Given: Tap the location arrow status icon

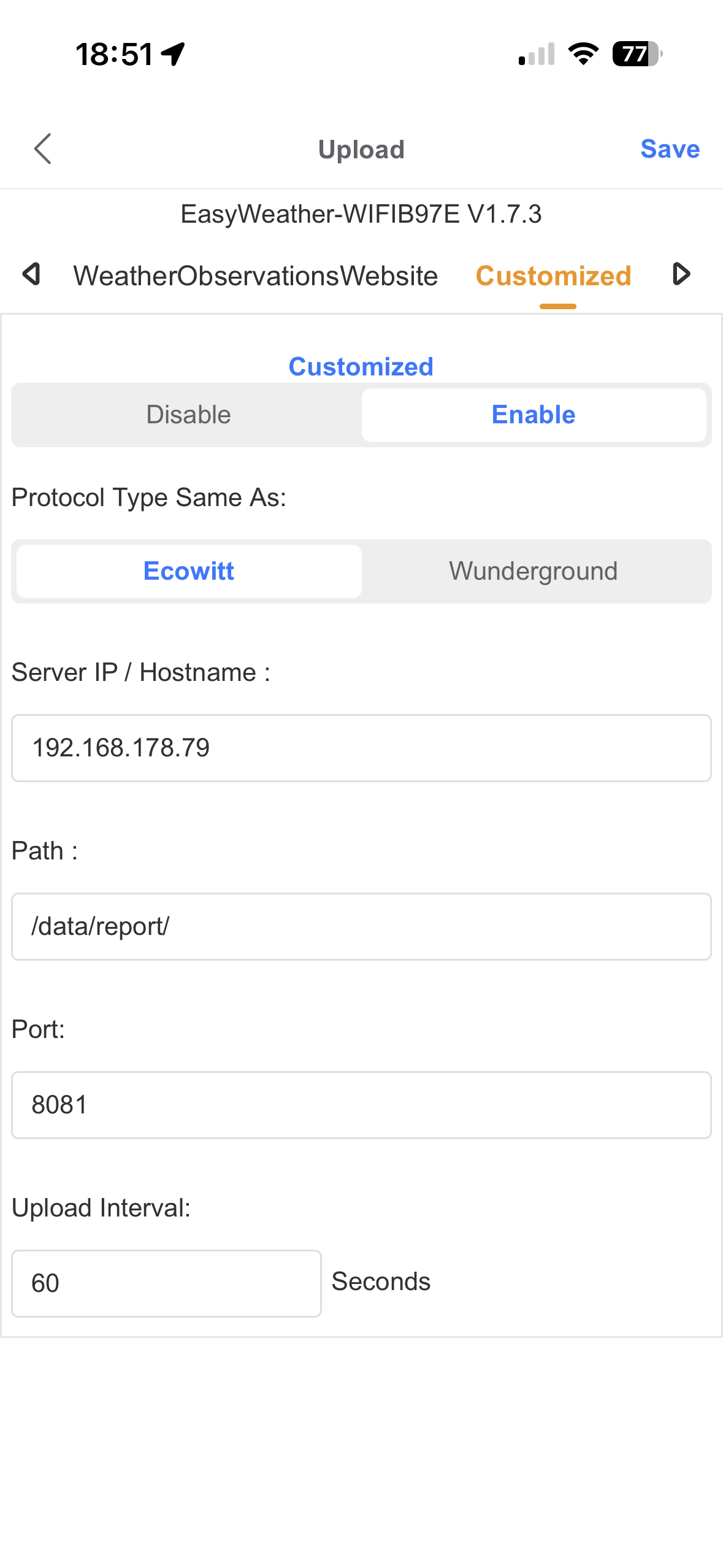Looking at the screenshot, I should pos(174,54).
